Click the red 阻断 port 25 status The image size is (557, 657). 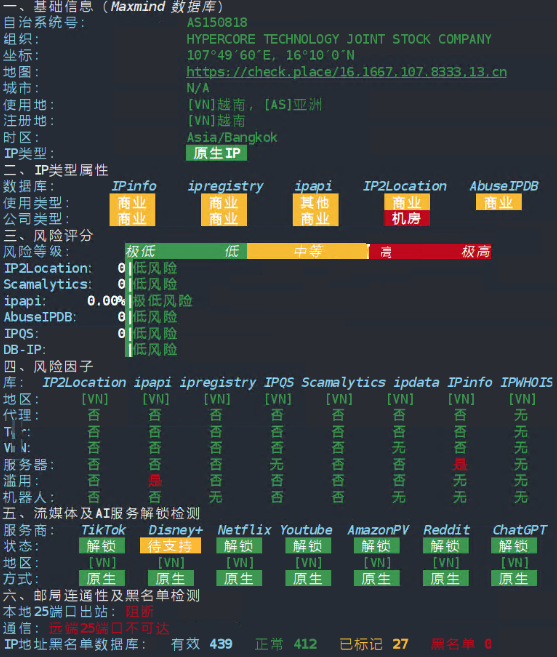(x=140, y=612)
